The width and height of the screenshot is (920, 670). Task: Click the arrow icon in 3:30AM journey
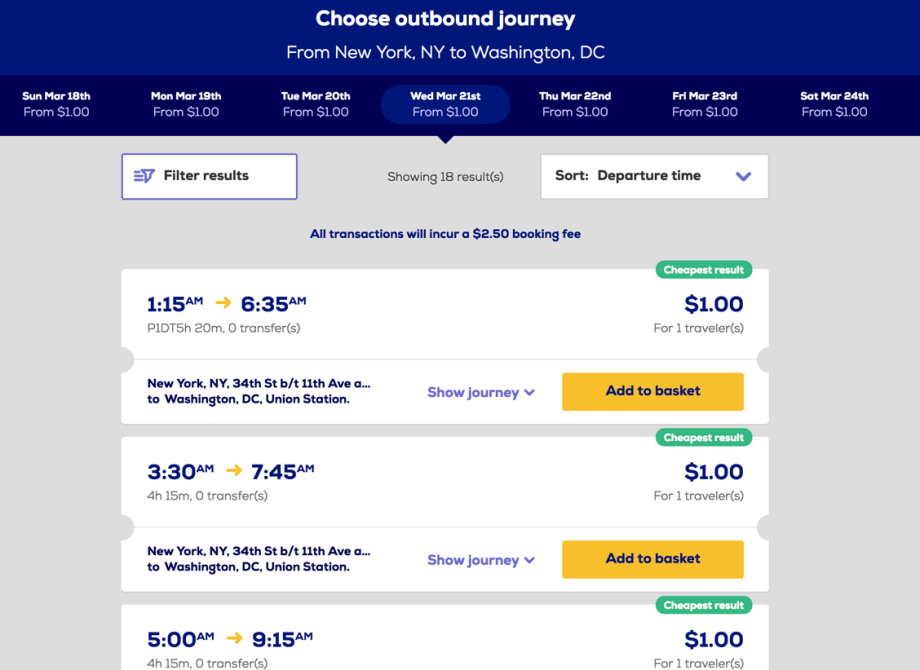coord(234,471)
